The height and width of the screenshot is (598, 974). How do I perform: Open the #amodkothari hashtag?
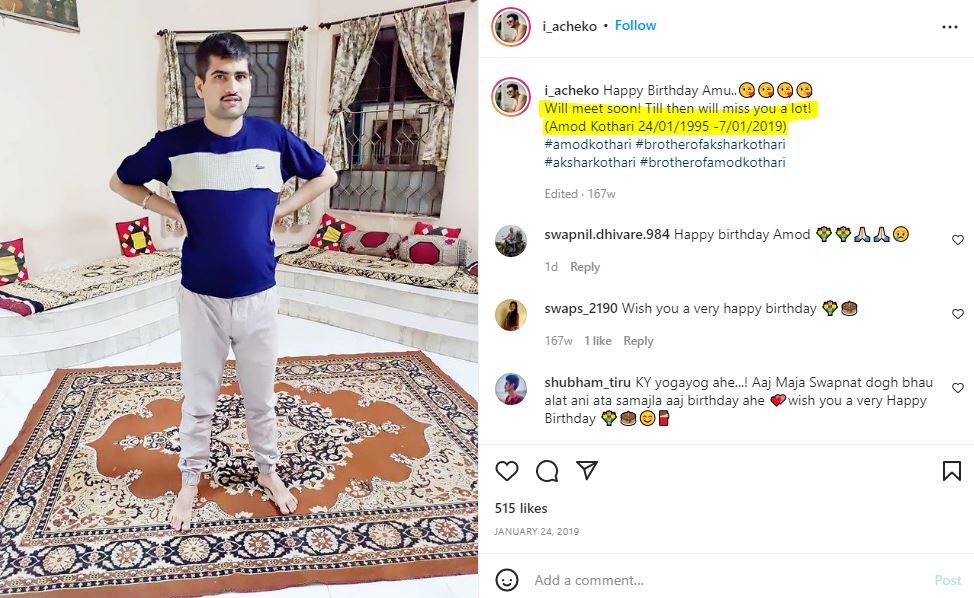[588, 144]
